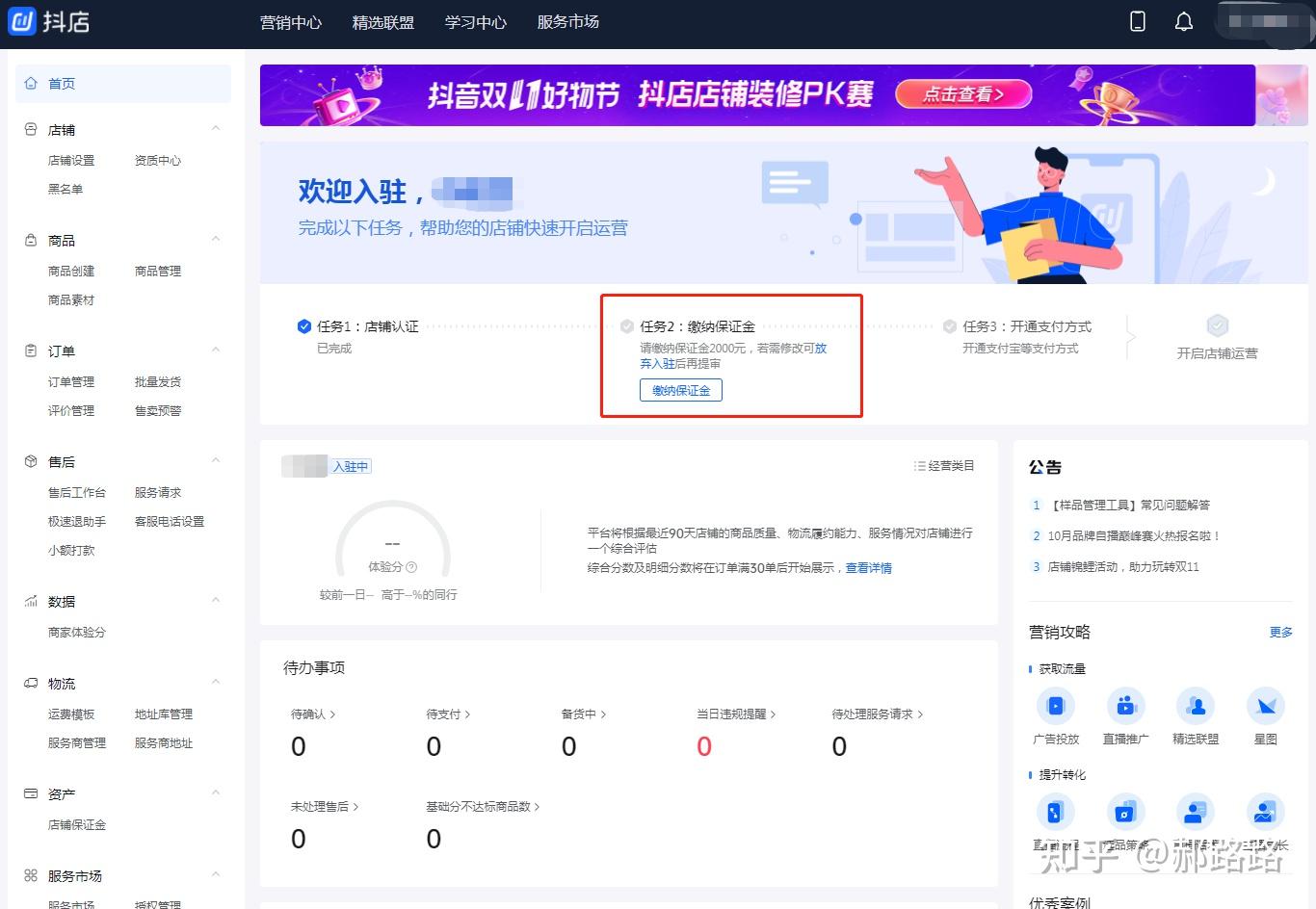
Task: Open 售后工作台 in the sidebar
Action: [x=77, y=493]
